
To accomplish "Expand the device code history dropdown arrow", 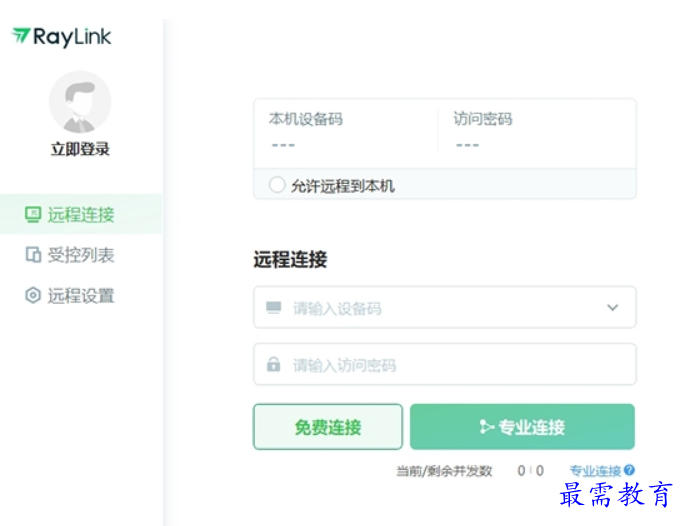I will (x=612, y=308).
